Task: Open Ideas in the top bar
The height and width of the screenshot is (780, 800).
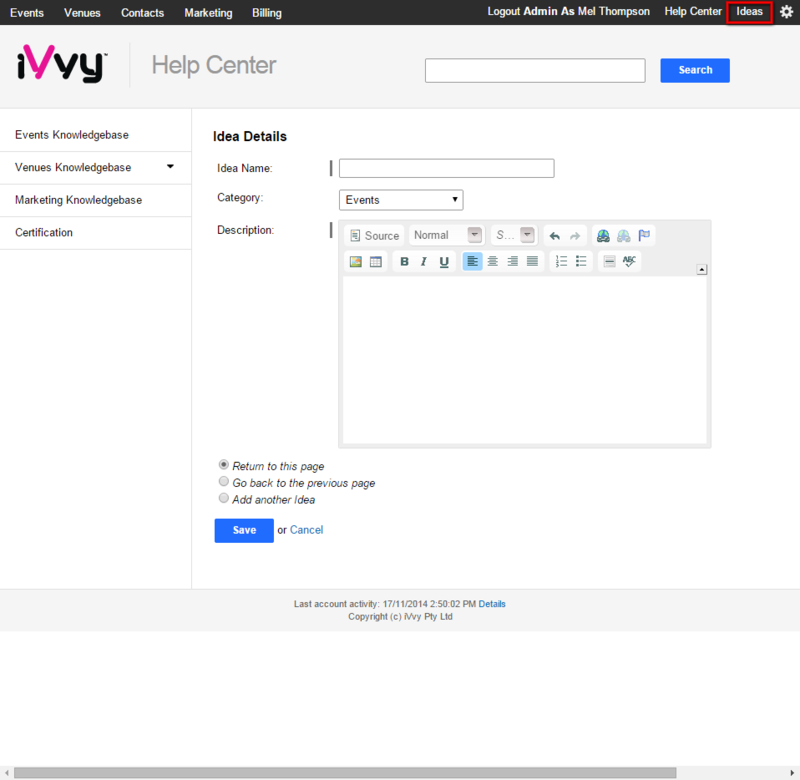Action: (x=749, y=11)
